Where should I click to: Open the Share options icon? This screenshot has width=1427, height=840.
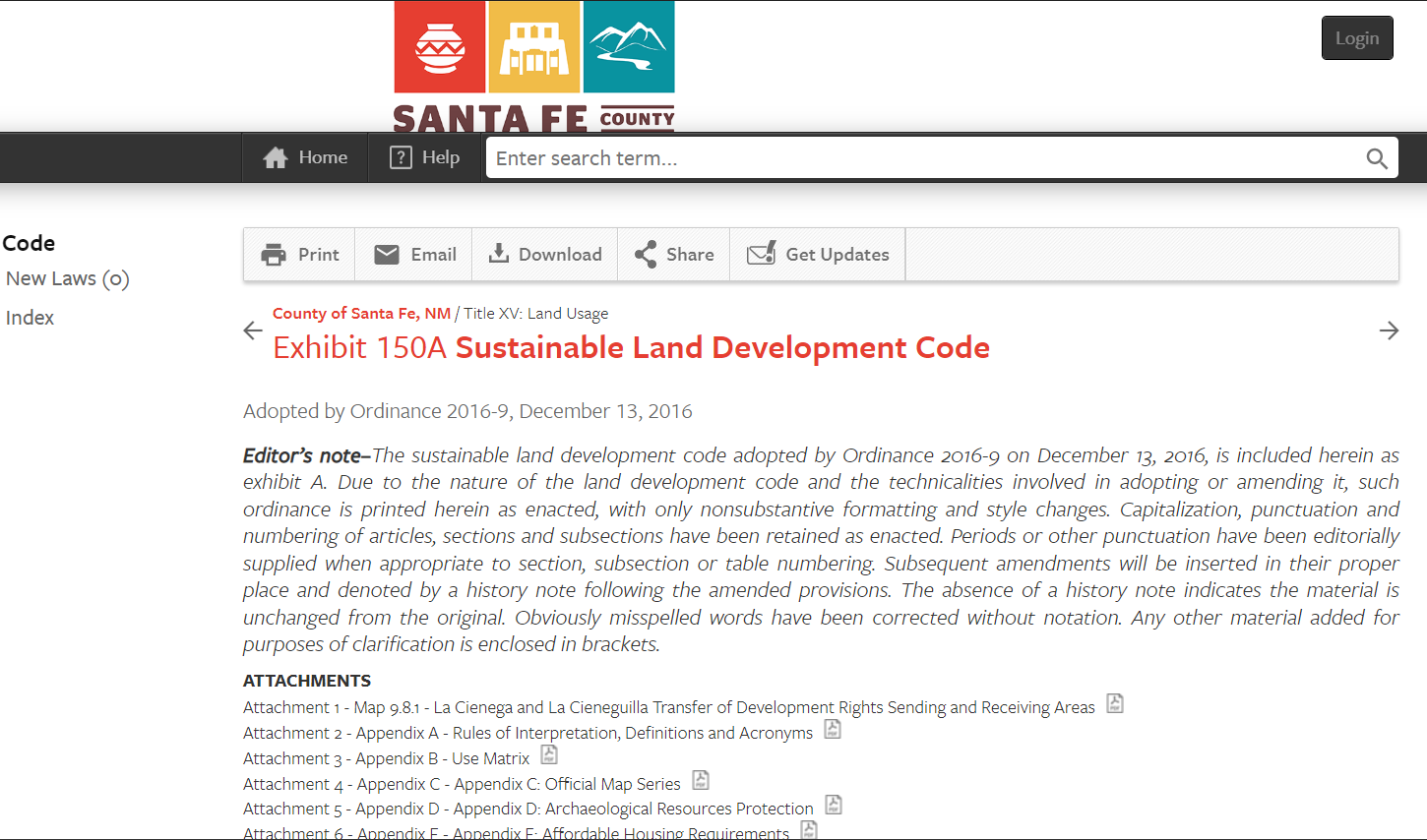[x=646, y=254]
